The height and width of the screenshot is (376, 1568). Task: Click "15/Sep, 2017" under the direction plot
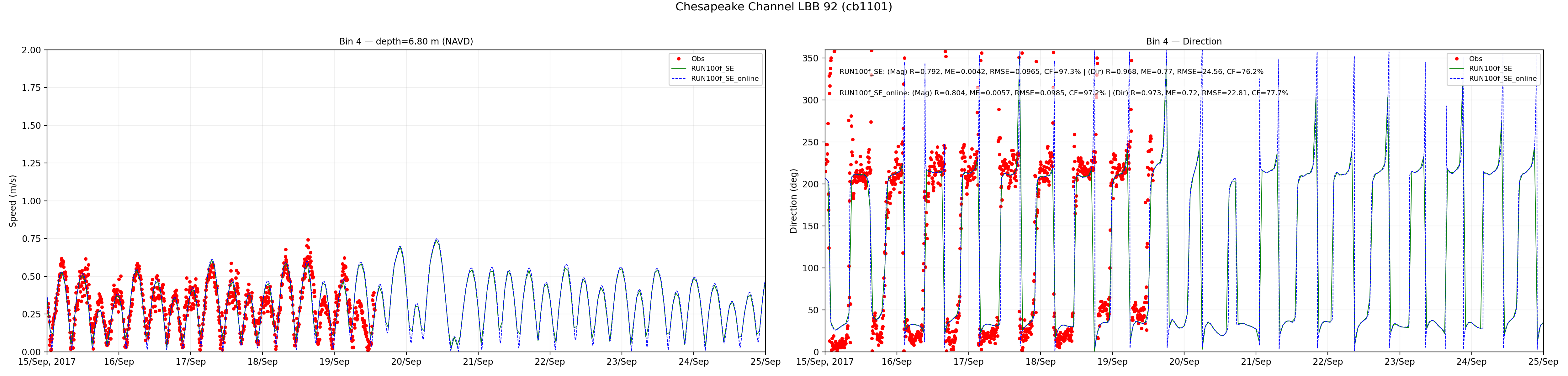[x=825, y=361]
